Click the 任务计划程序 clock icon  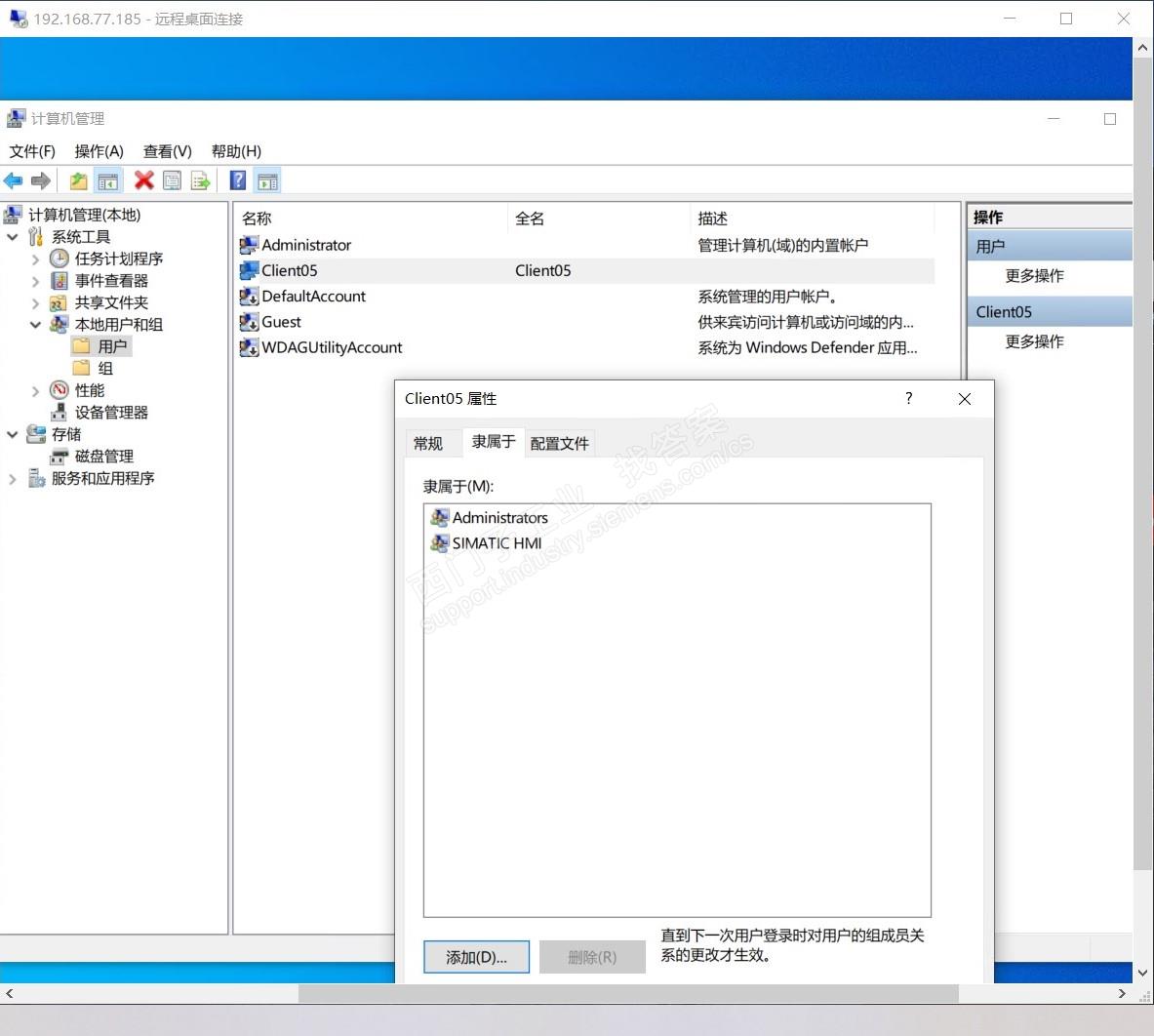[x=59, y=259]
